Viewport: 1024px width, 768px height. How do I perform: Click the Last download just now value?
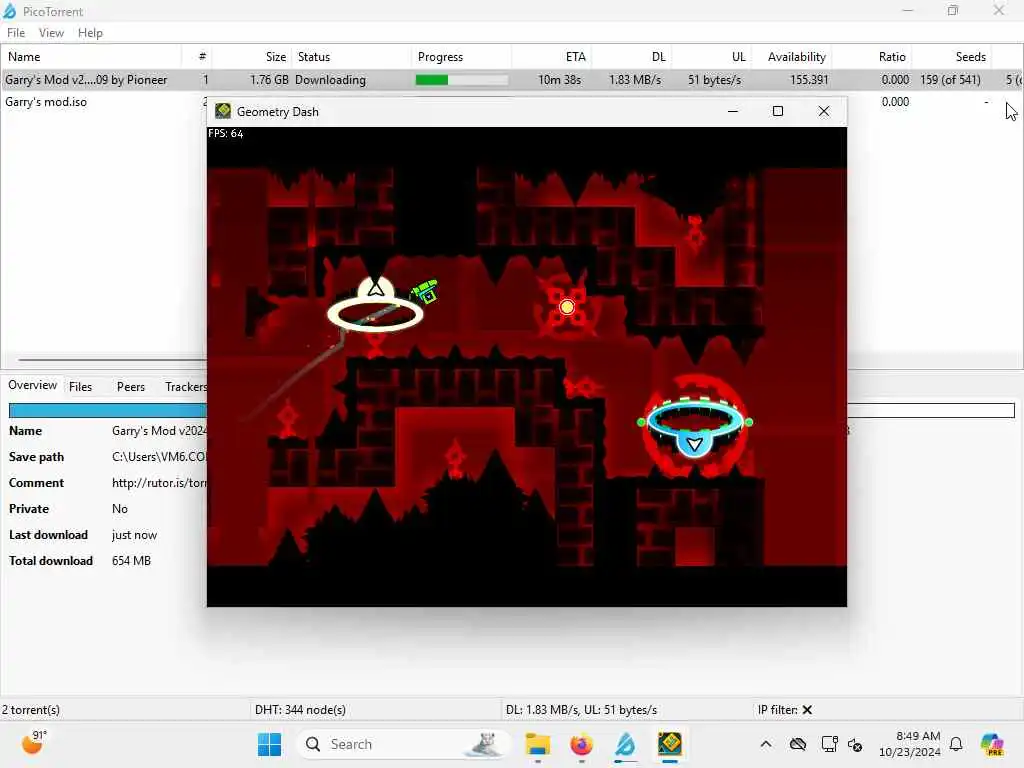coord(135,535)
